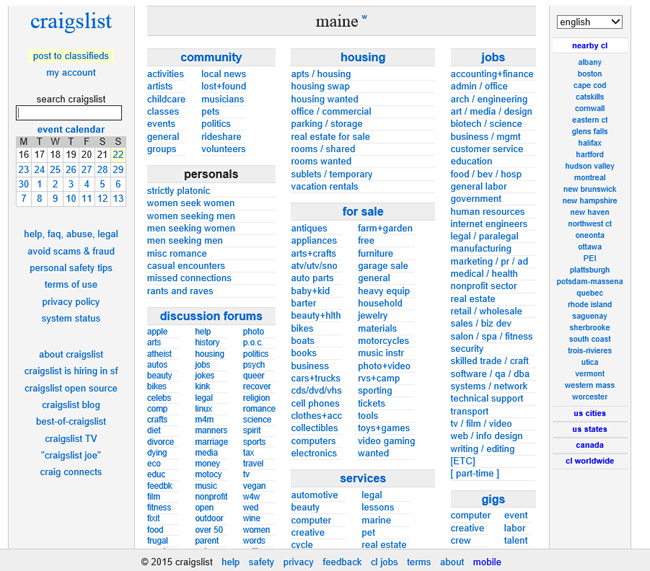The width and height of the screenshot is (650, 571).
Task: Open computer gigs
Action: 471,515
